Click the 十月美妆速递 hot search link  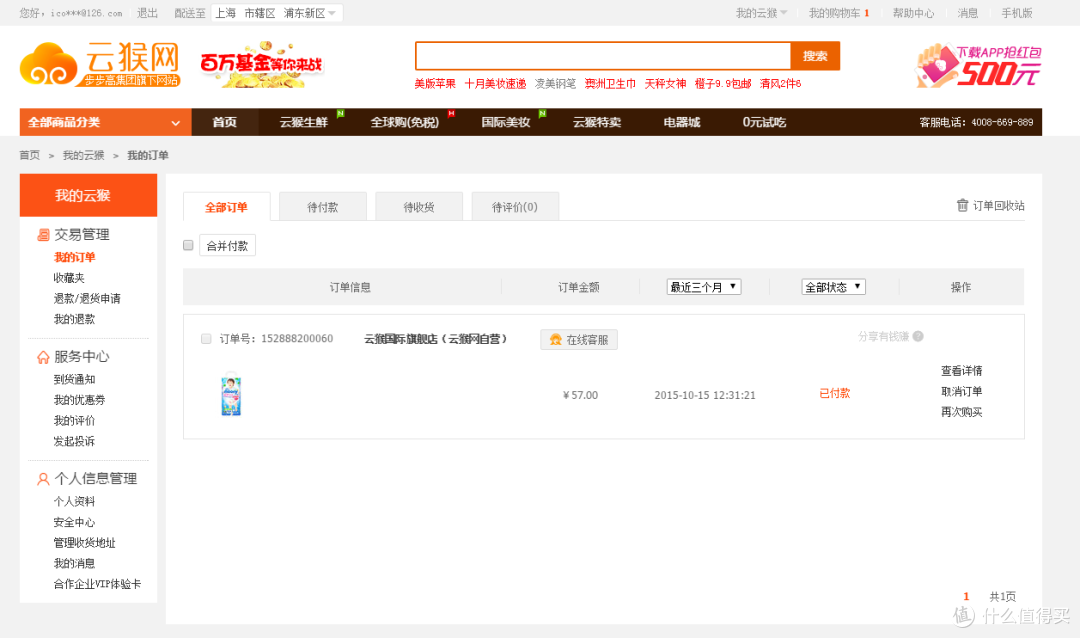pos(495,83)
